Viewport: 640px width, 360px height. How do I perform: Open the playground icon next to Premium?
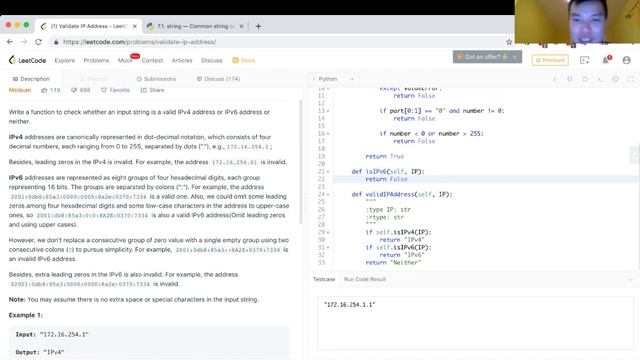(x=584, y=60)
